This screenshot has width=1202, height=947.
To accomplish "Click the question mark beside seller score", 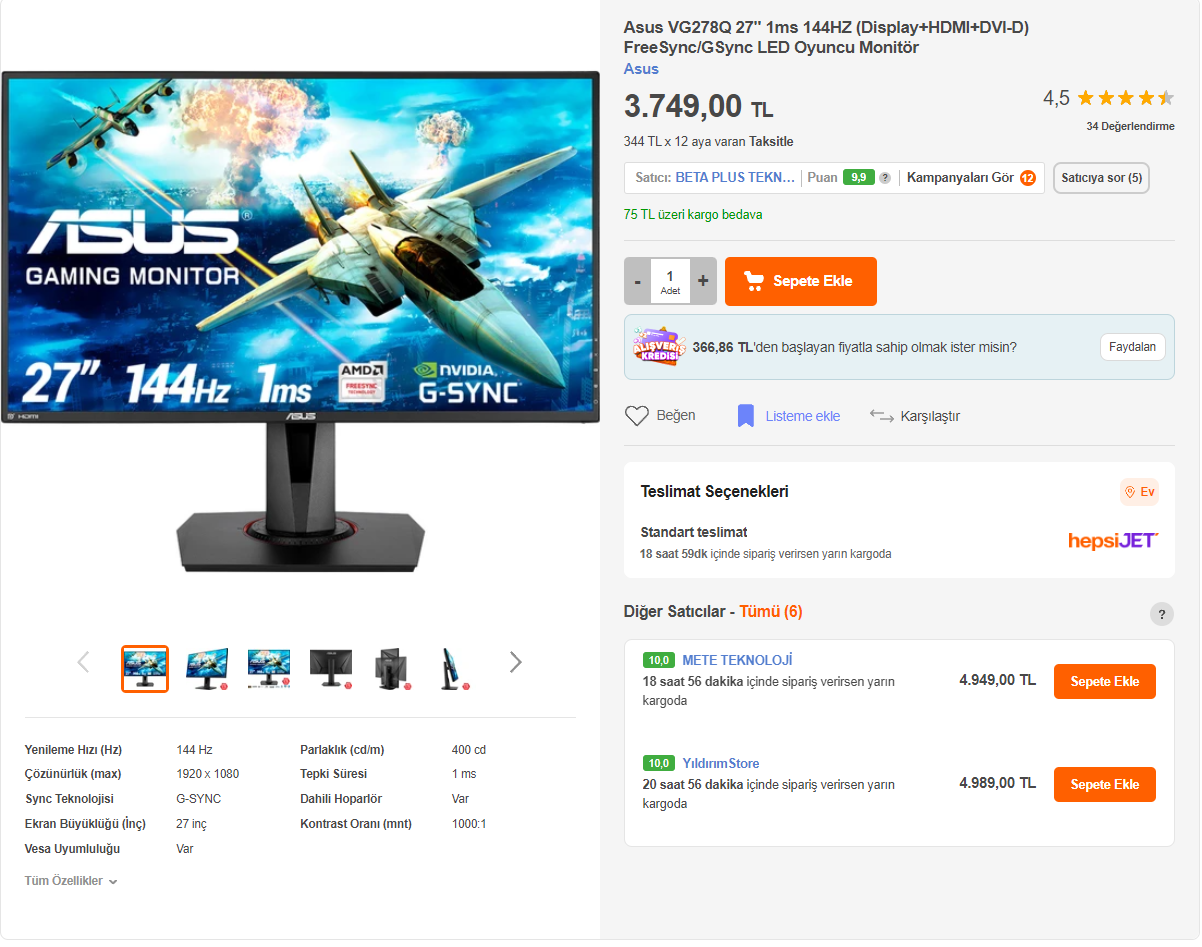I will pos(885,178).
